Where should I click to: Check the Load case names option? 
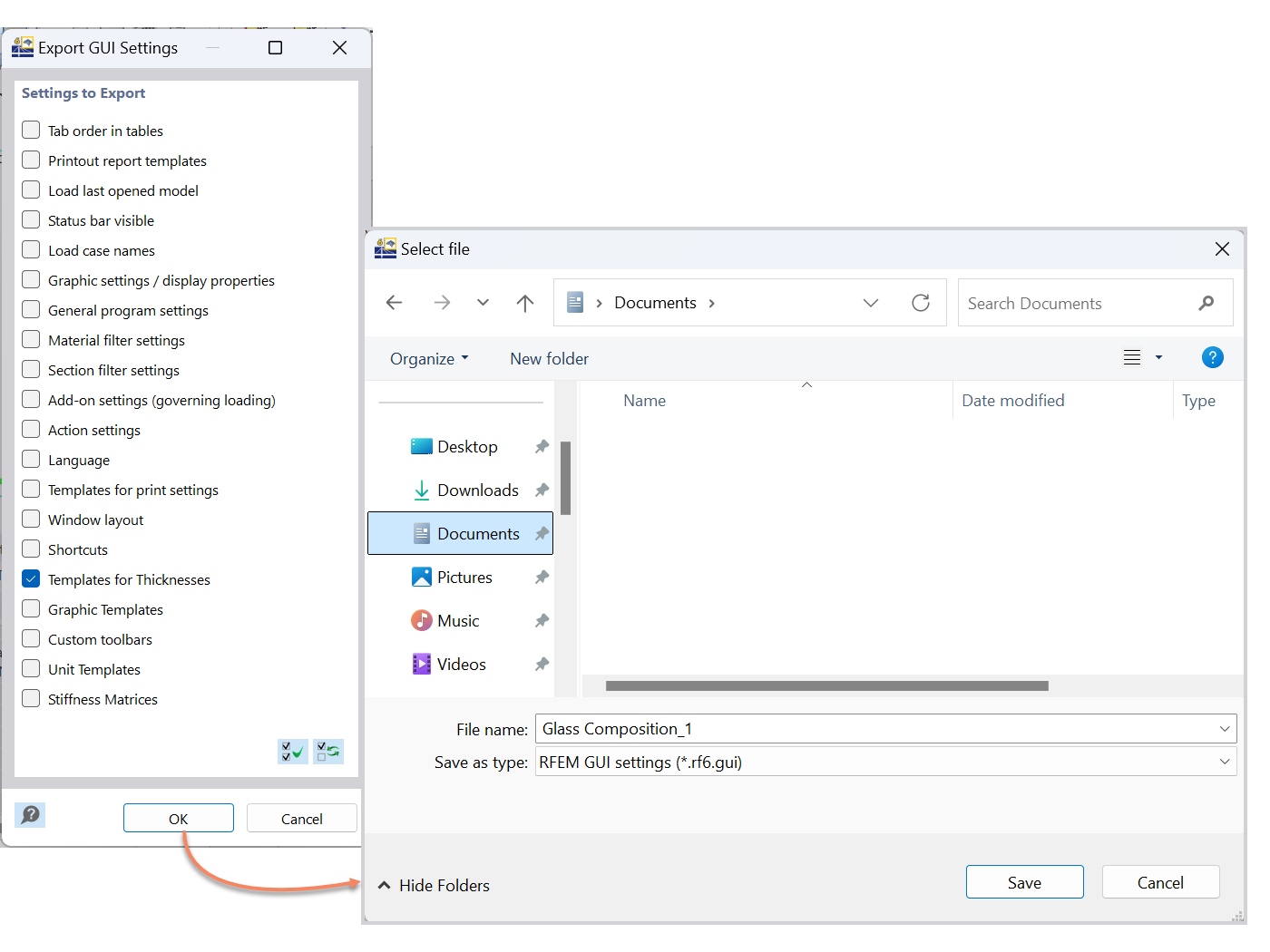[x=30, y=249]
